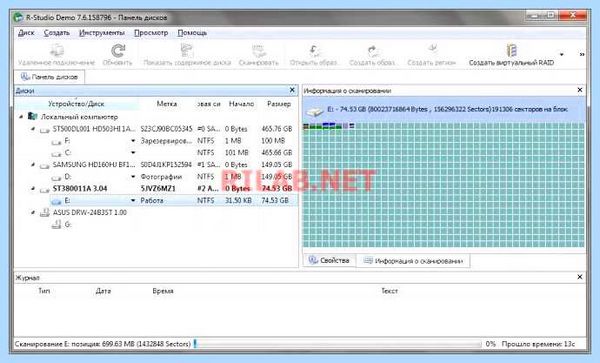Select the D: partition icon
The height and width of the screenshot is (363, 600).
56,178
